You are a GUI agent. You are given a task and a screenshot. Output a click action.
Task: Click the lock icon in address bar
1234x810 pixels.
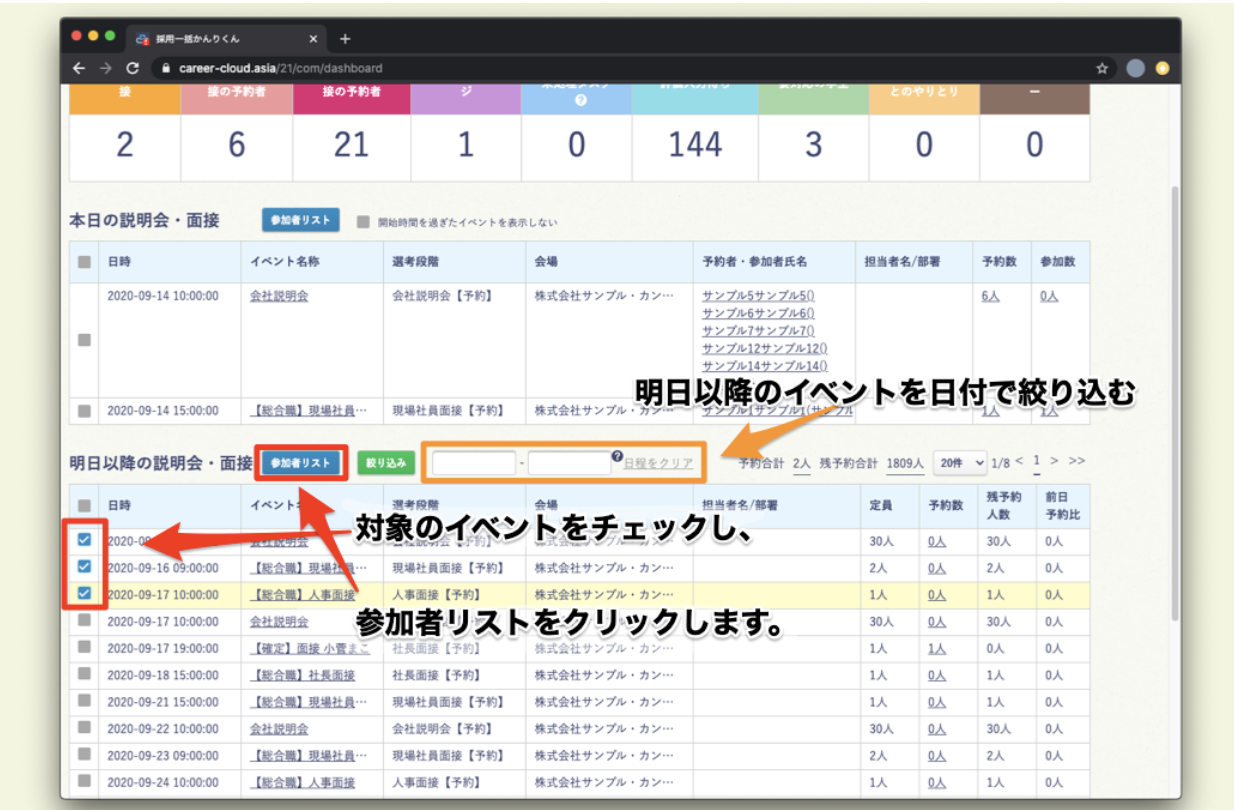[x=167, y=69]
